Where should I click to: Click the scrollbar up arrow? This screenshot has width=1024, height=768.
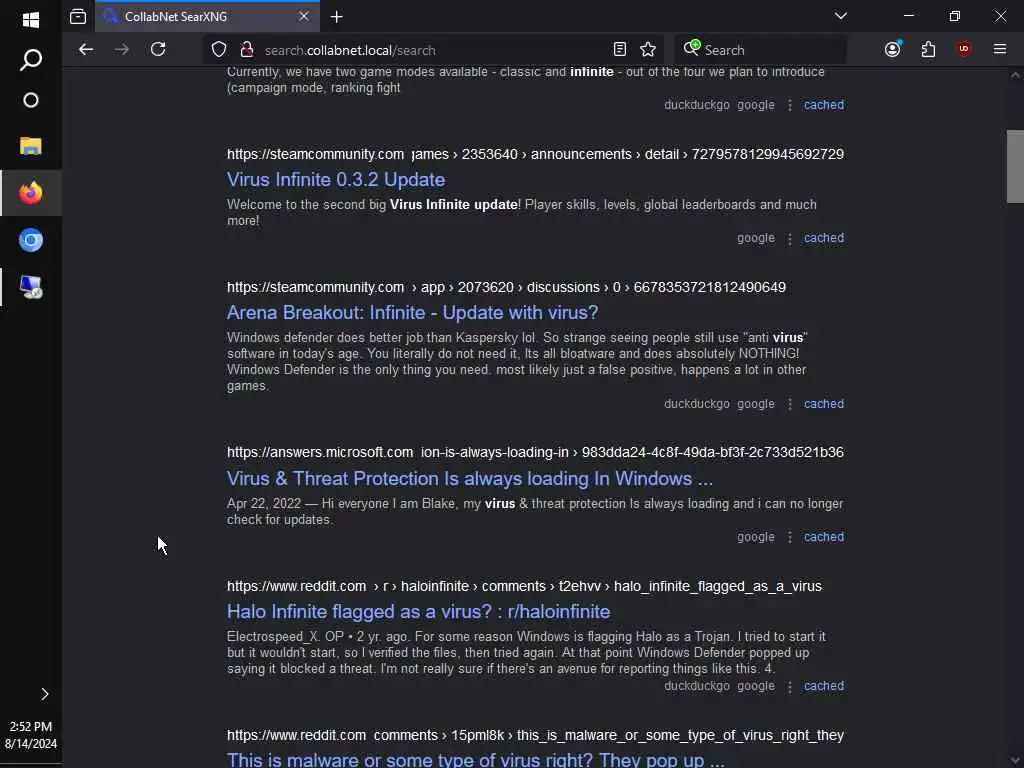coord(1015,75)
